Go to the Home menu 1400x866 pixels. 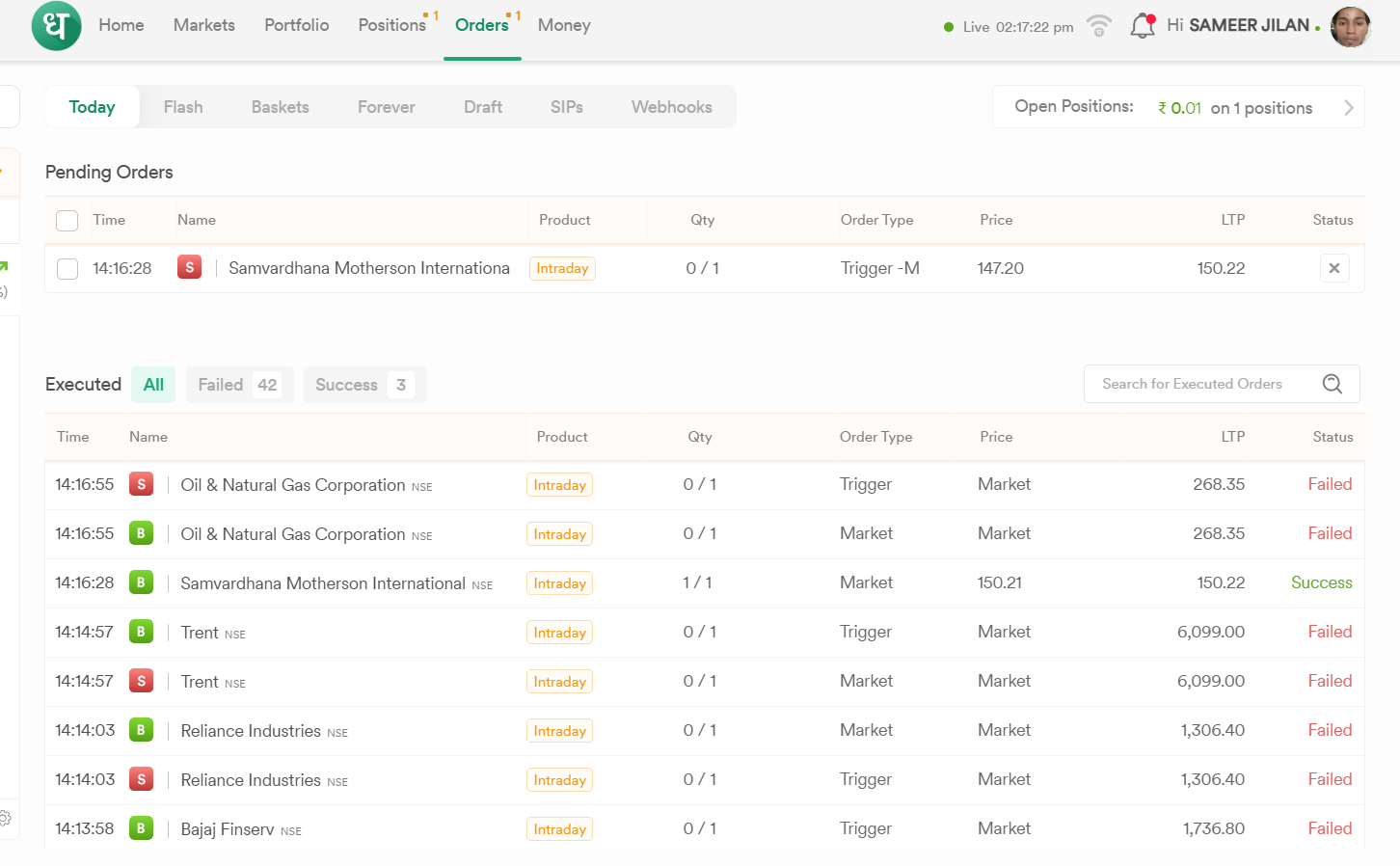tap(121, 25)
